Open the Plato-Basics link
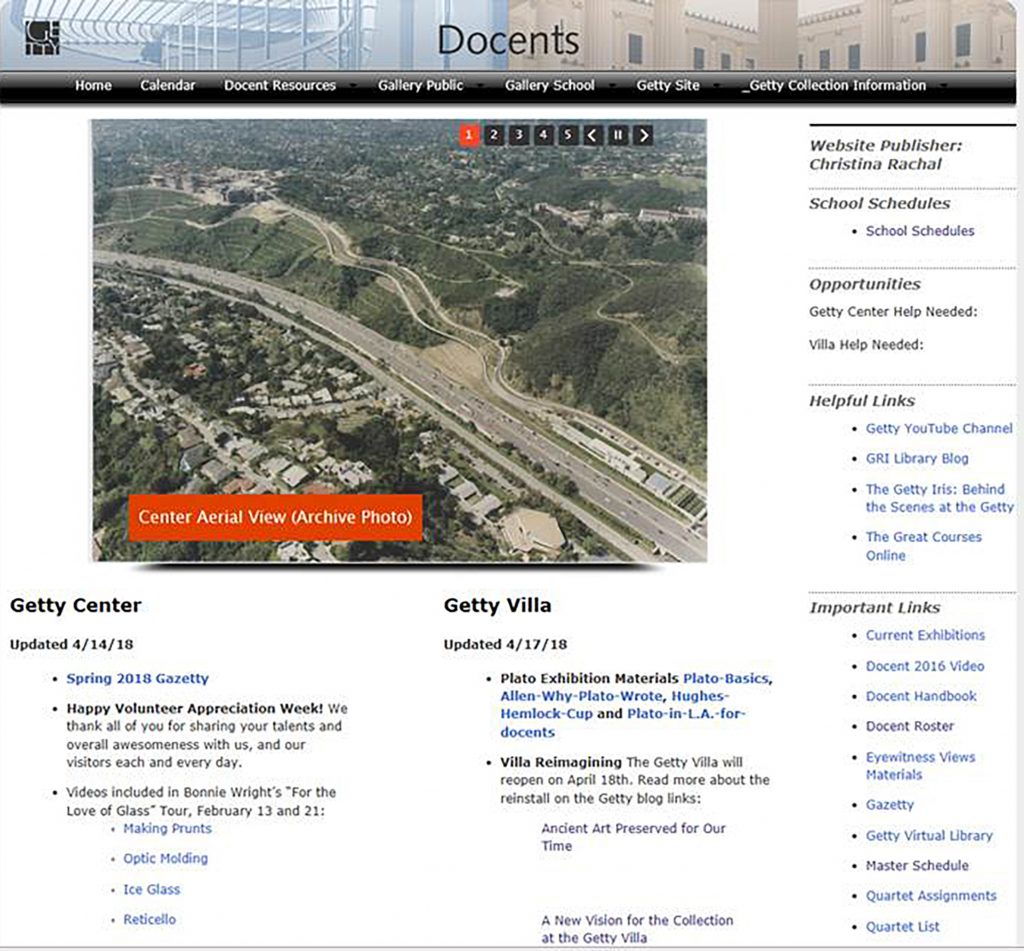Image resolution: width=1024 pixels, height=951 pixels. coord(726,679)
